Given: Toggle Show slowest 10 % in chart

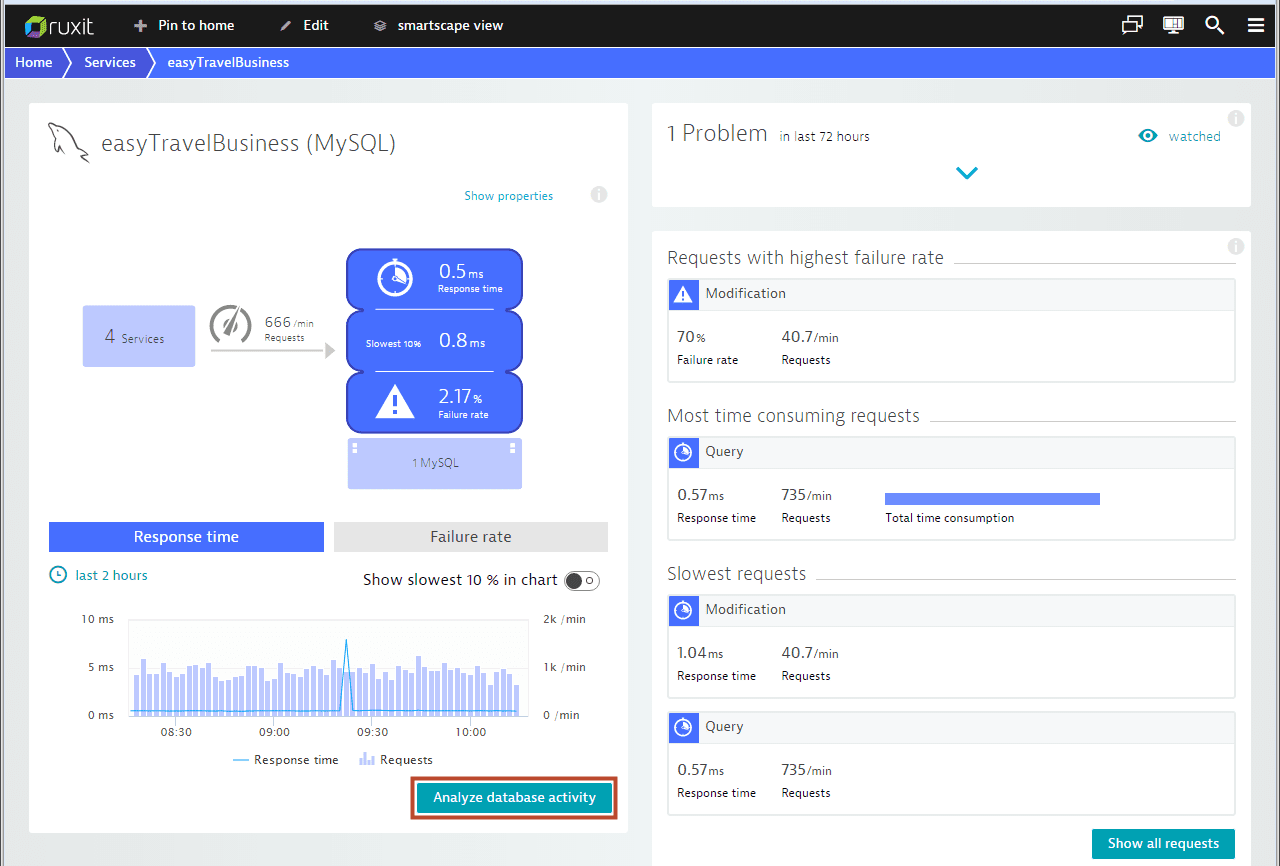Looking at the screenshot, I should click(582, 580).
